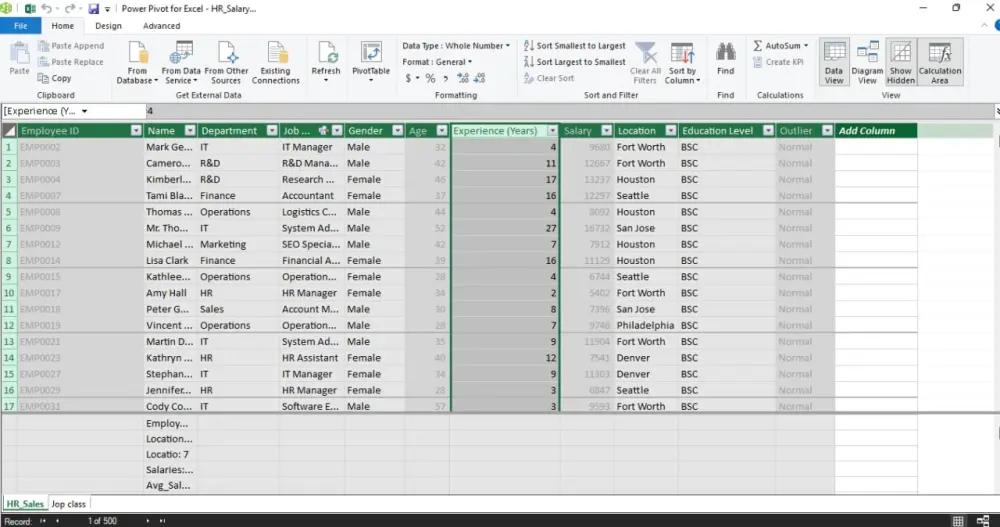This screenshot has width=1000, height=527.
Task: Select all cells with corner button
Action: pyautogui.click(x=9, y=131)
